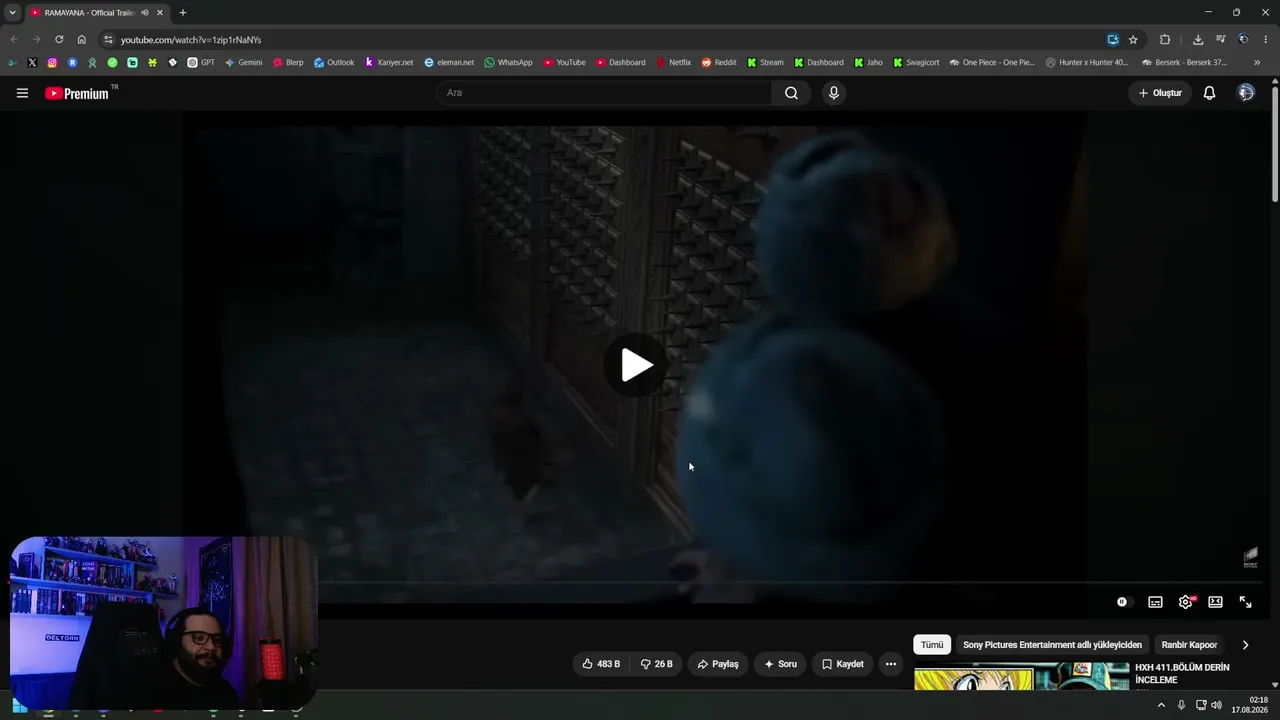Viewport: 1280px width, 720px height.
Task: Play the video with the center play button
Action: pyautogui.click(x=636, y=365)
